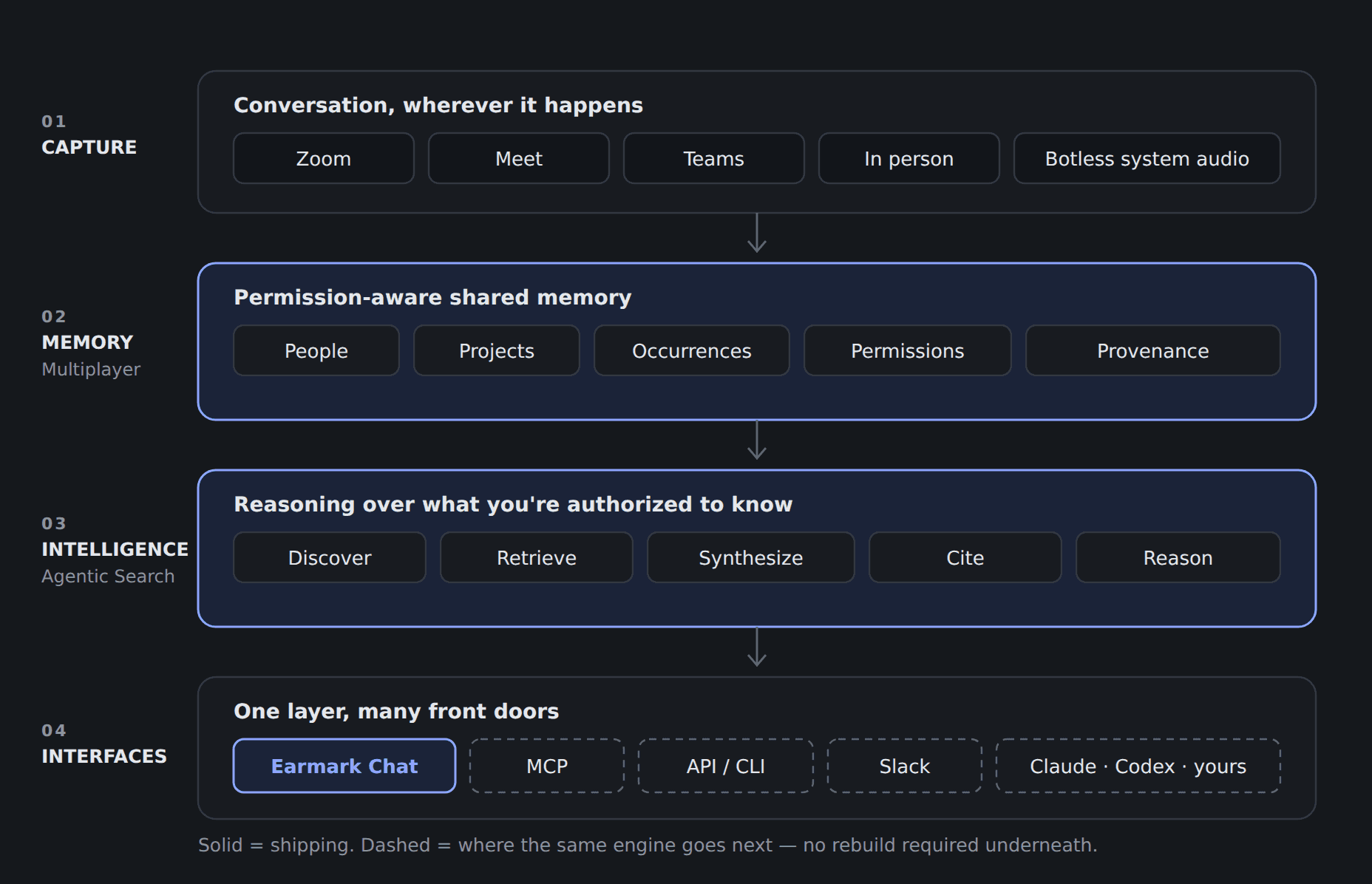This screenshot has width=1372, height=884.
Task: Choose the Synthesize chip
Action: pyautogui.click(x=751, y=557)
